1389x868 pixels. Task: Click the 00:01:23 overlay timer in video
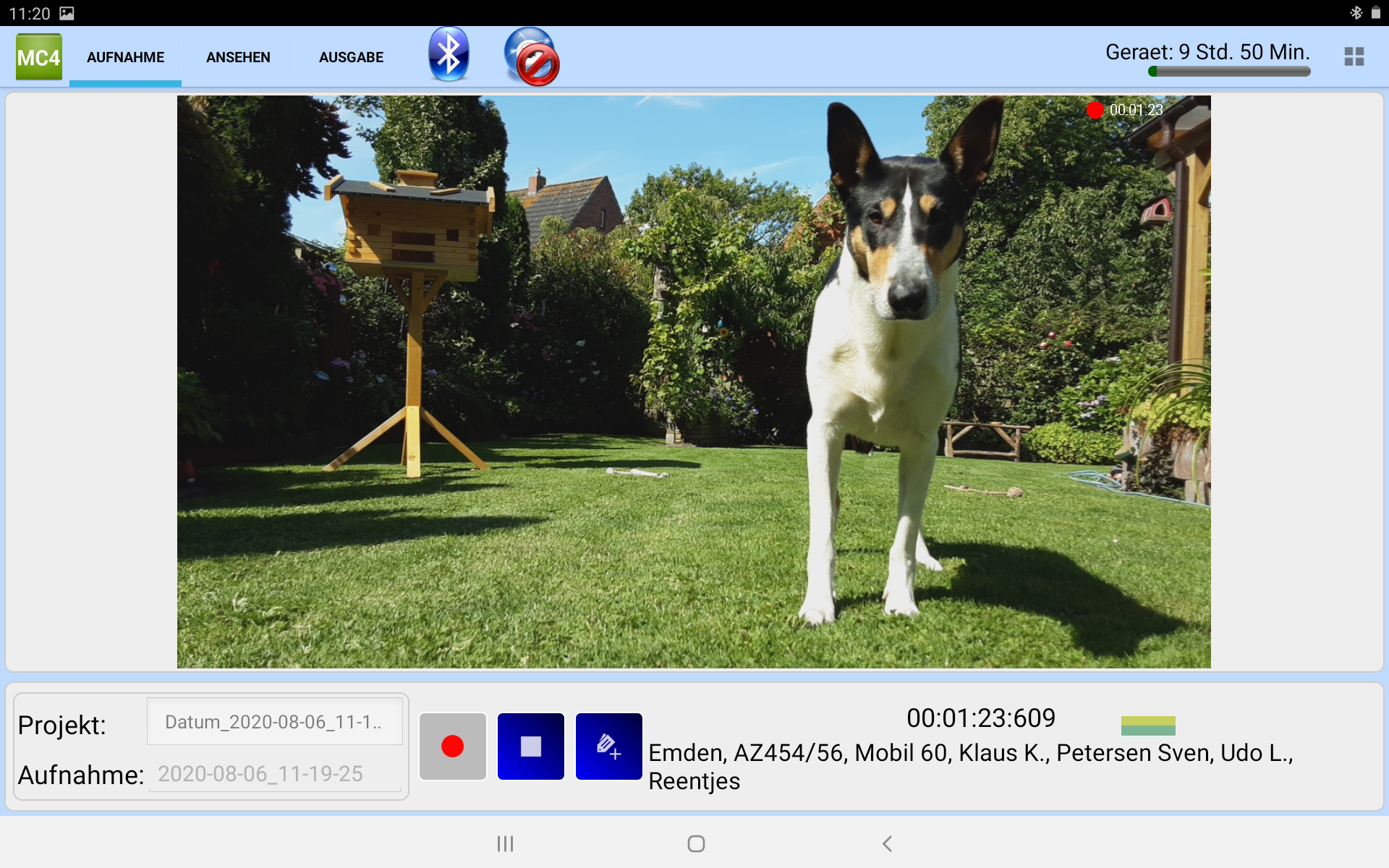click(x=1137, y=110)
